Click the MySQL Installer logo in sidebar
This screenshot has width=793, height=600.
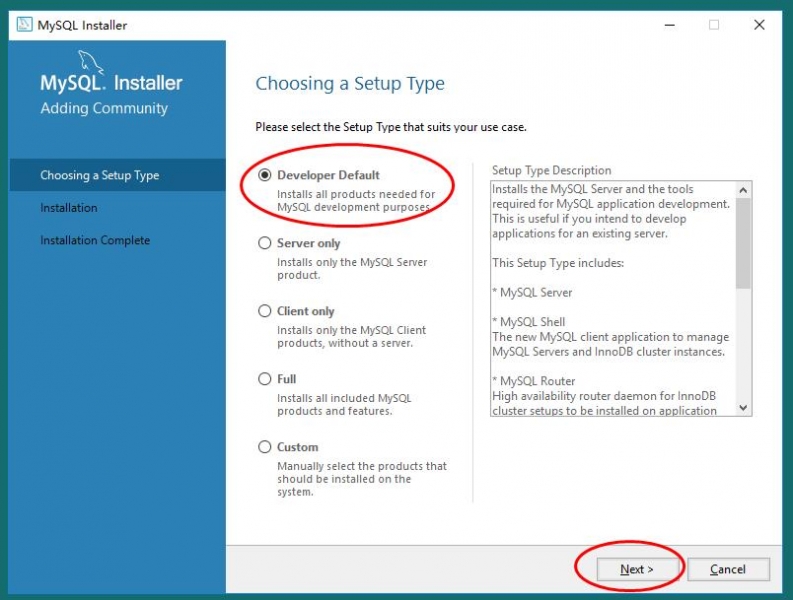coord(111,83)
